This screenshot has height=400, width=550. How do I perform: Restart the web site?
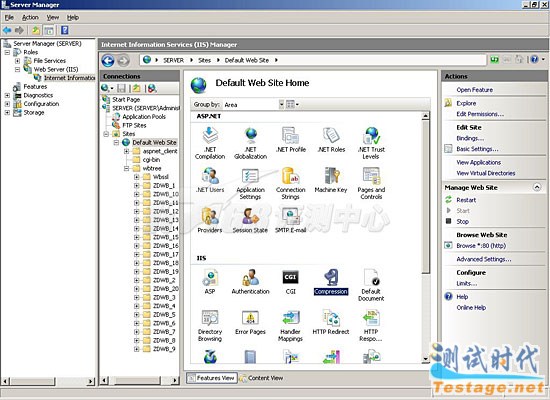466,200
